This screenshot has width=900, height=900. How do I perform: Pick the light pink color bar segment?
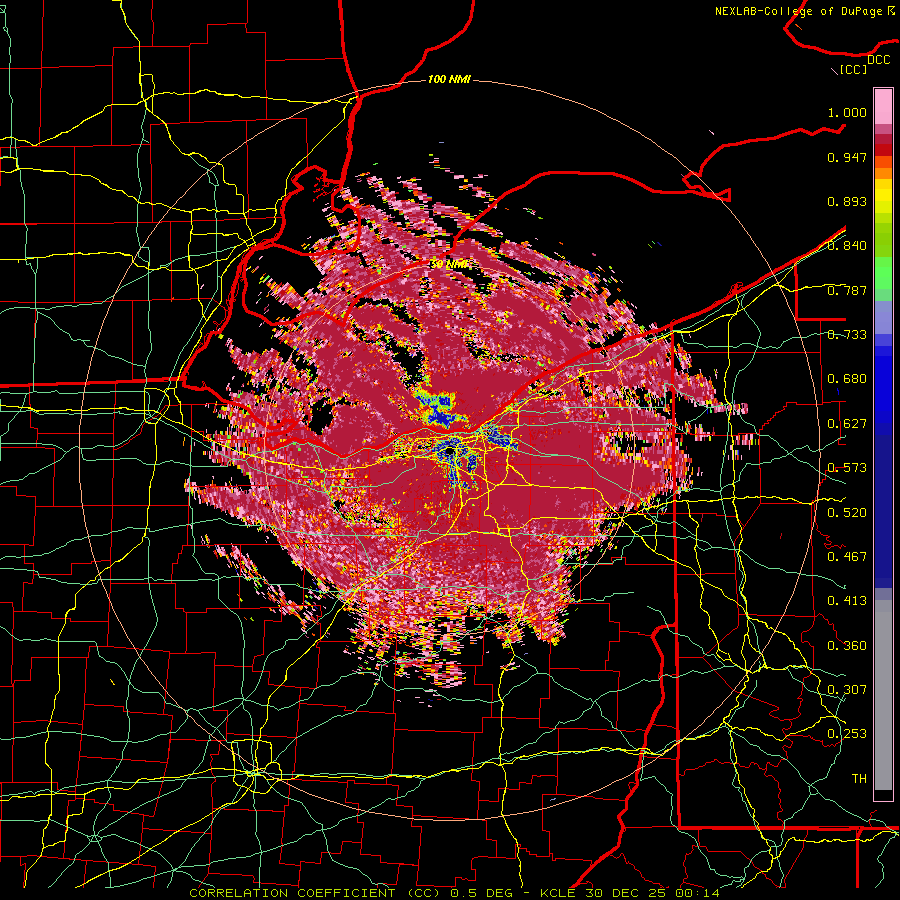883,106
